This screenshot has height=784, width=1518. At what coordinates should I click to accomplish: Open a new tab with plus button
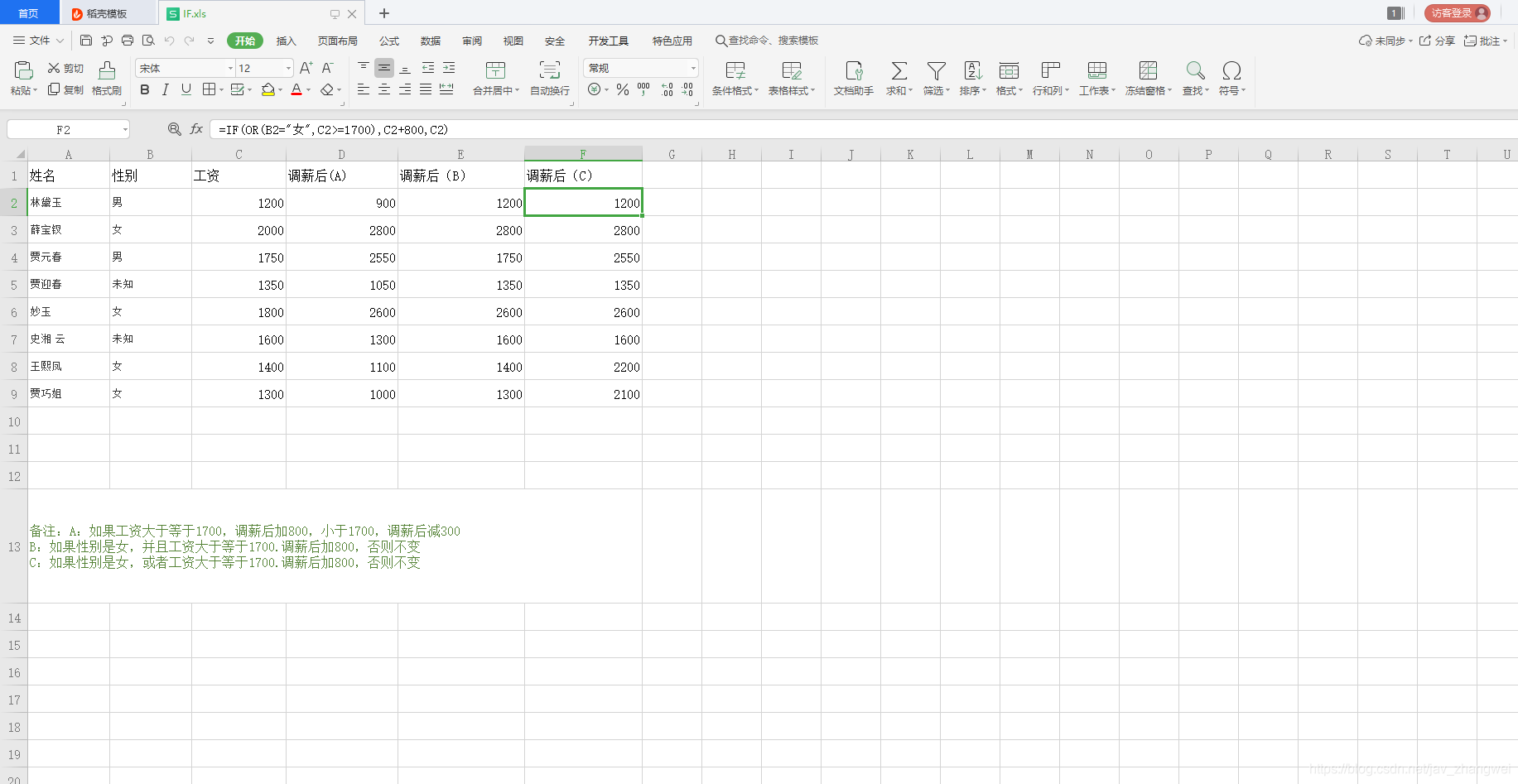(x=384, y=13)
